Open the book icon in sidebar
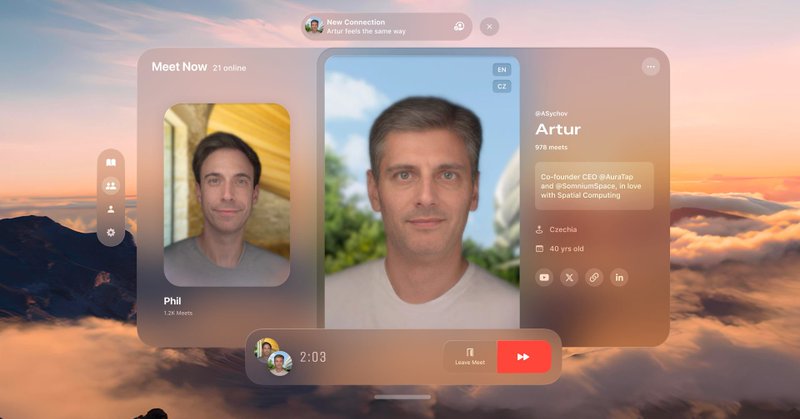This screenshot has height=419, width=800. coord(111,162)
